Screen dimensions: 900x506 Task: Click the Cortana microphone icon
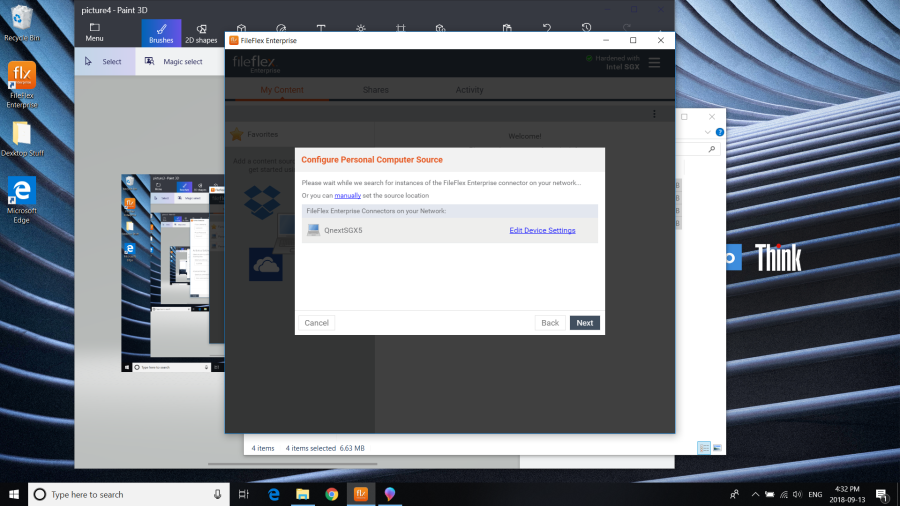pos(218,494)
